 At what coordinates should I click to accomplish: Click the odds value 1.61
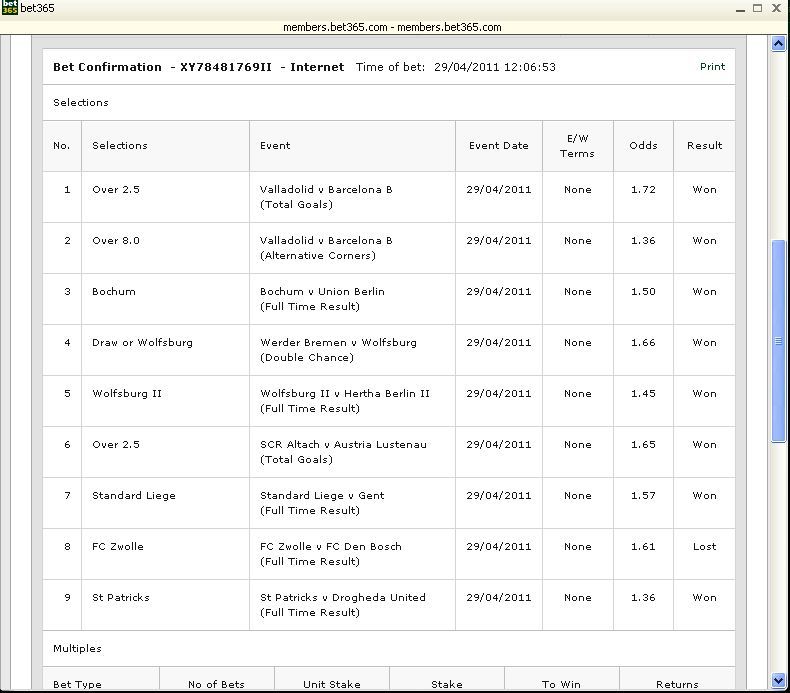point(643,546)
